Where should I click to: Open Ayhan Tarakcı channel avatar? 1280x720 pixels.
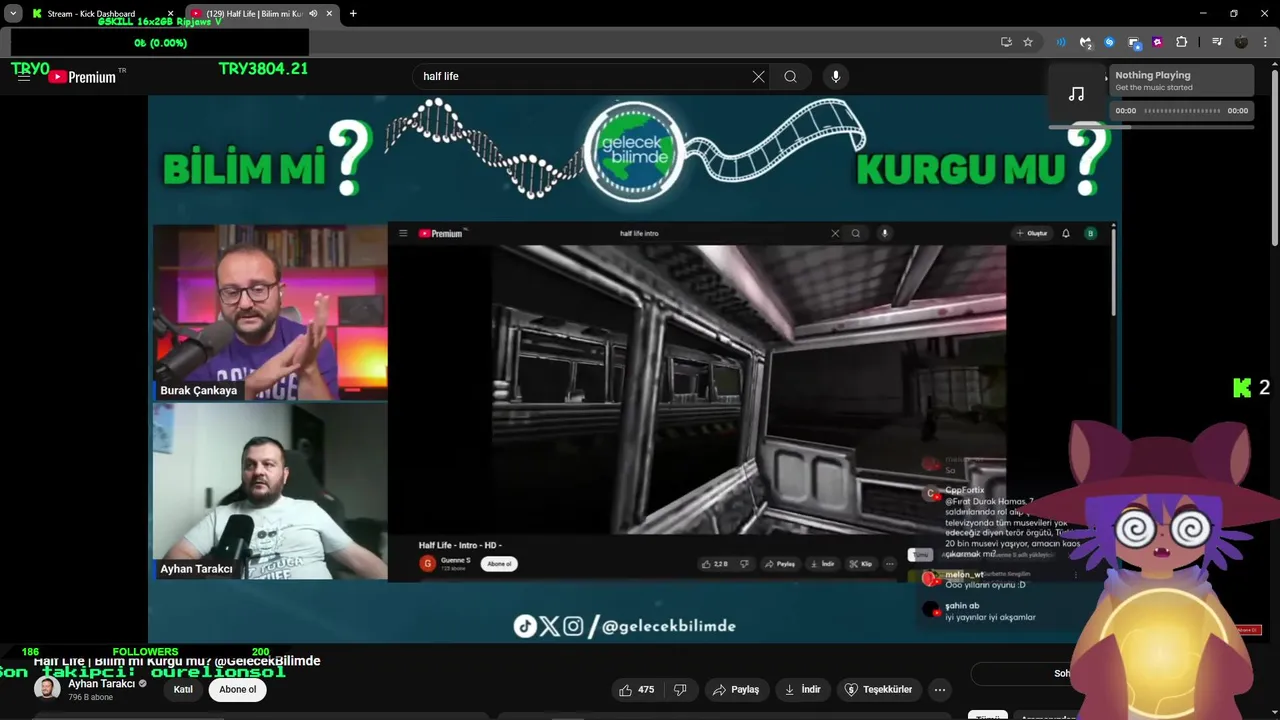click(47, 689)
